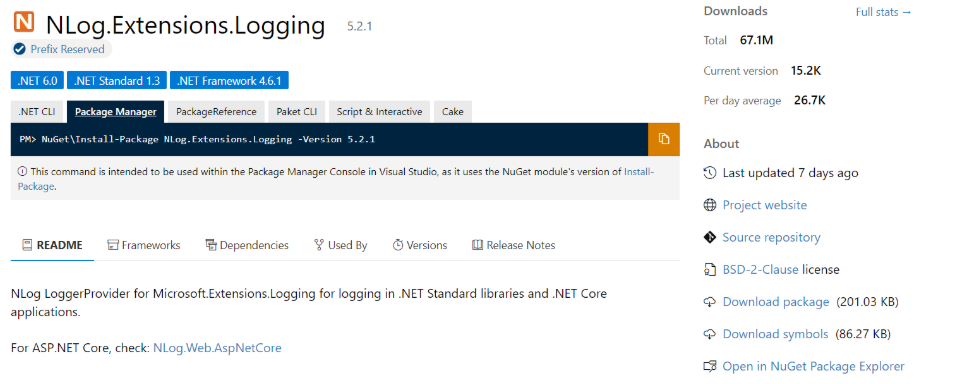
Task: Click the Last updated history icon
Action: [x=710, y=173]
